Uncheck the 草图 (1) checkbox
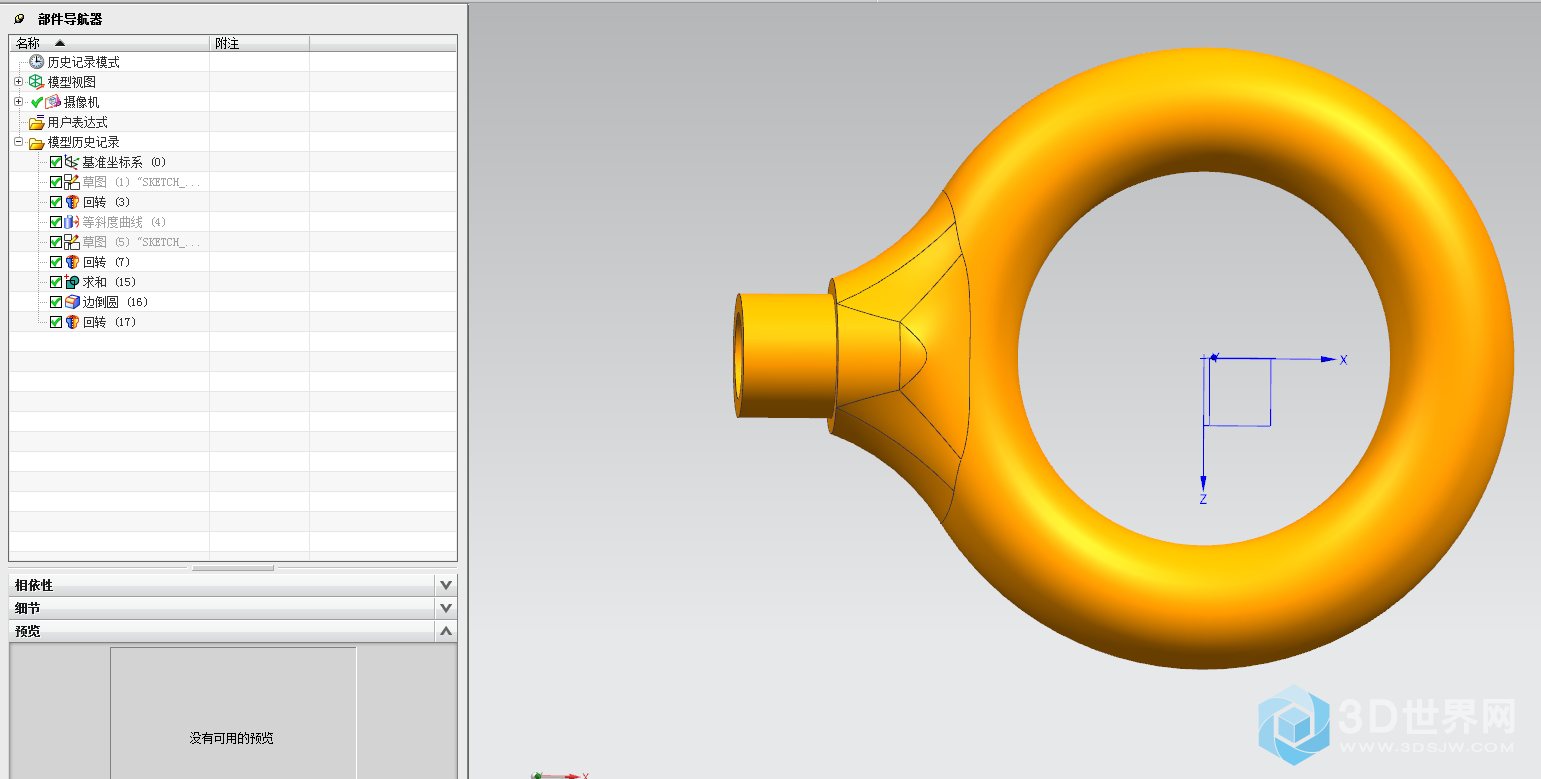Image resolution: width=1541 pixels, height=779 pixels. tap(56, 182)
